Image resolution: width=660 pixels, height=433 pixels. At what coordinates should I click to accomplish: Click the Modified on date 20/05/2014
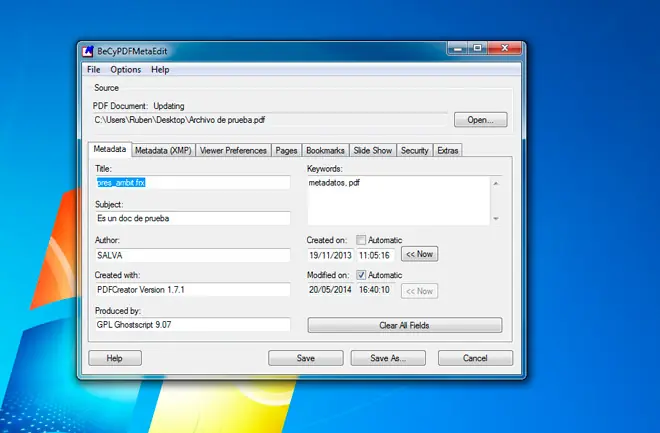330,290
